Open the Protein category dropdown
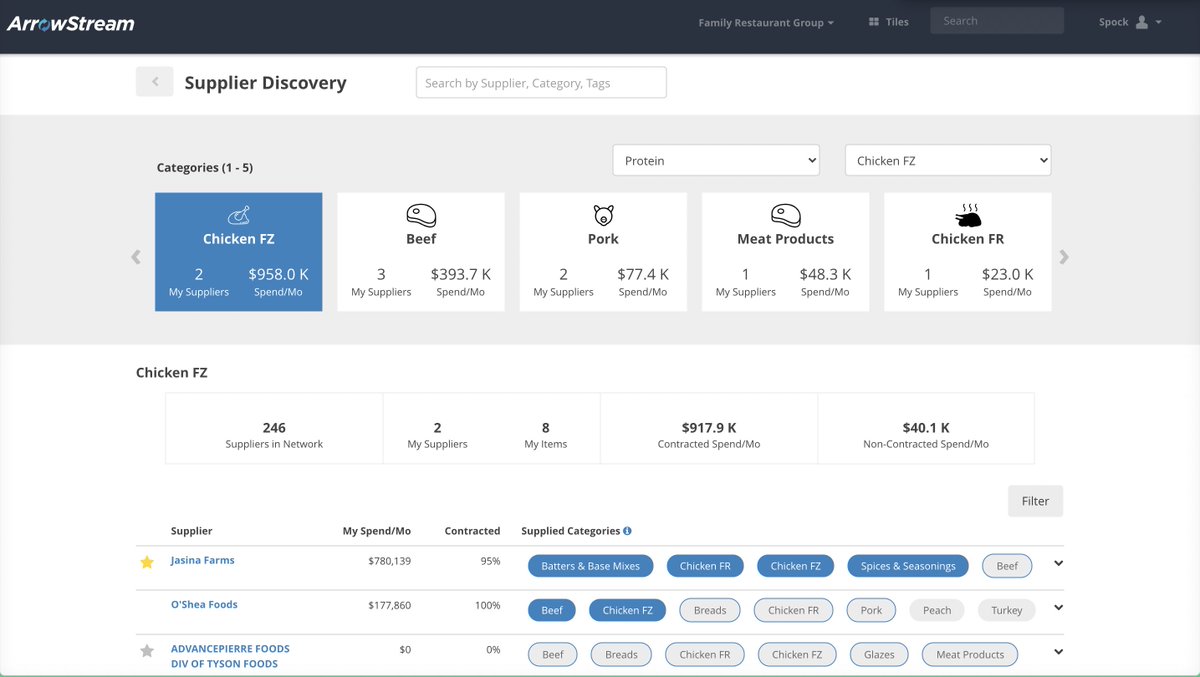This screenshot has width=1200, height=677. pyautogui.click(x=716, y=160)
